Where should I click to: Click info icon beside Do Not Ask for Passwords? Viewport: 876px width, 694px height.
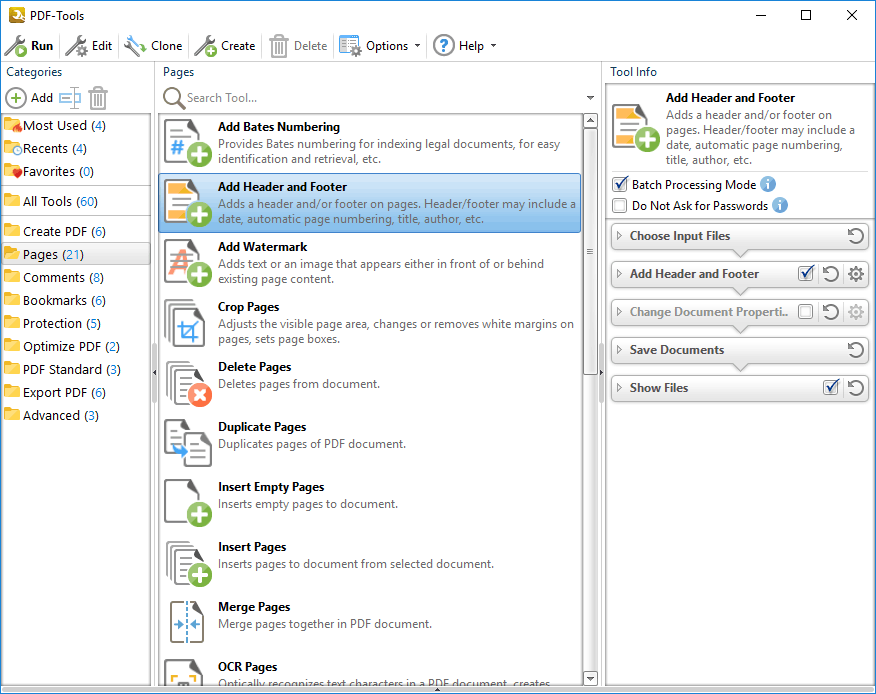[780, 205]
